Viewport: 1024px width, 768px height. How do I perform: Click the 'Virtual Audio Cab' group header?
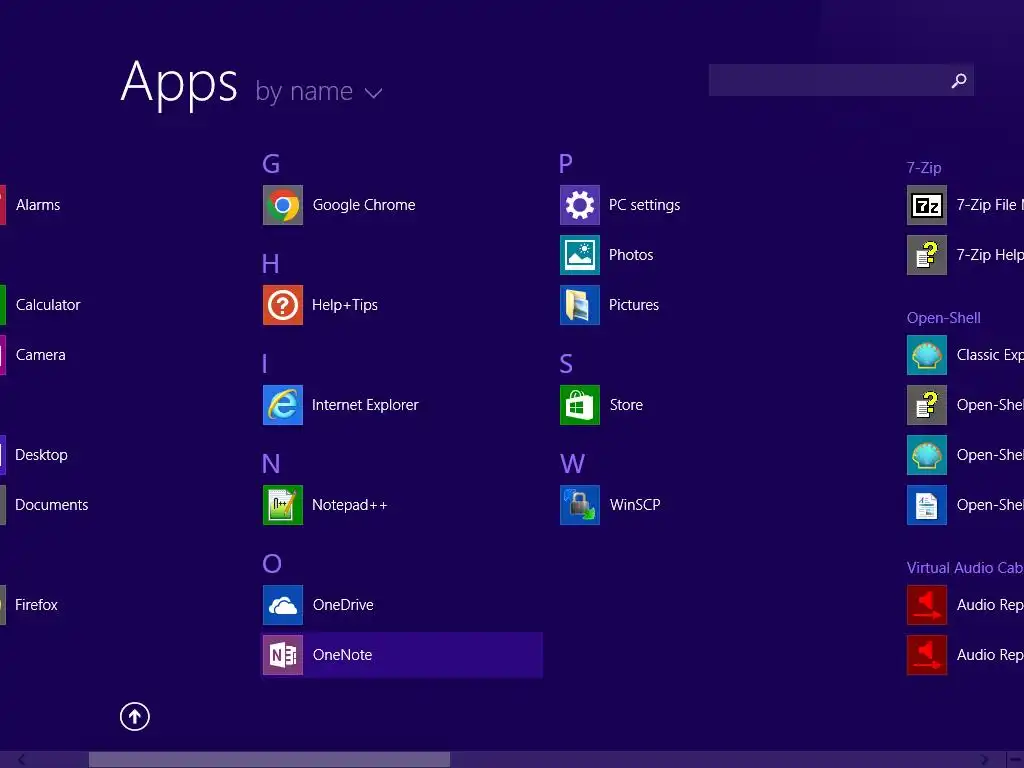pos(965,568)
